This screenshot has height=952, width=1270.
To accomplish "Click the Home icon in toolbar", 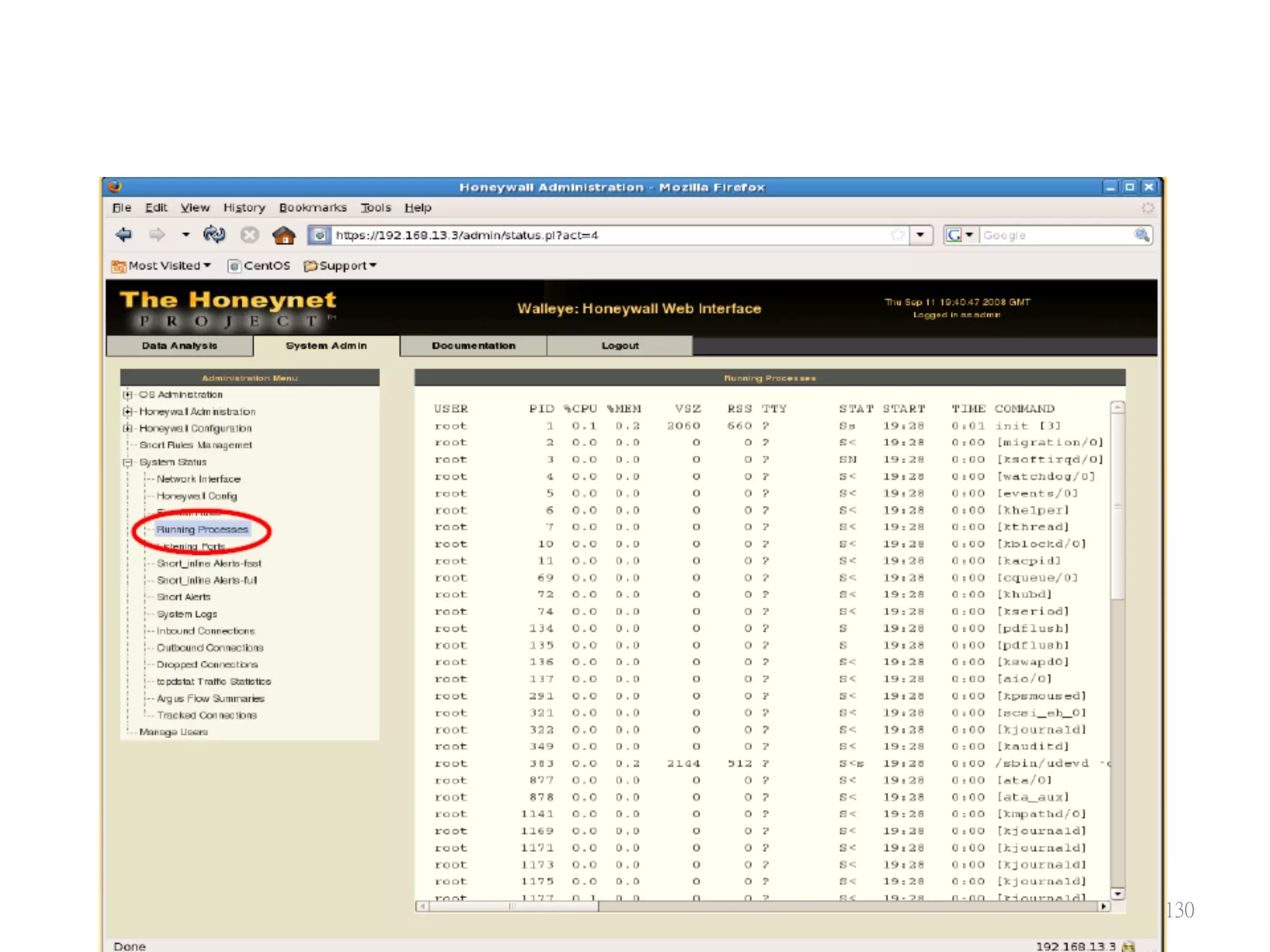I will (x=283, y=236).
